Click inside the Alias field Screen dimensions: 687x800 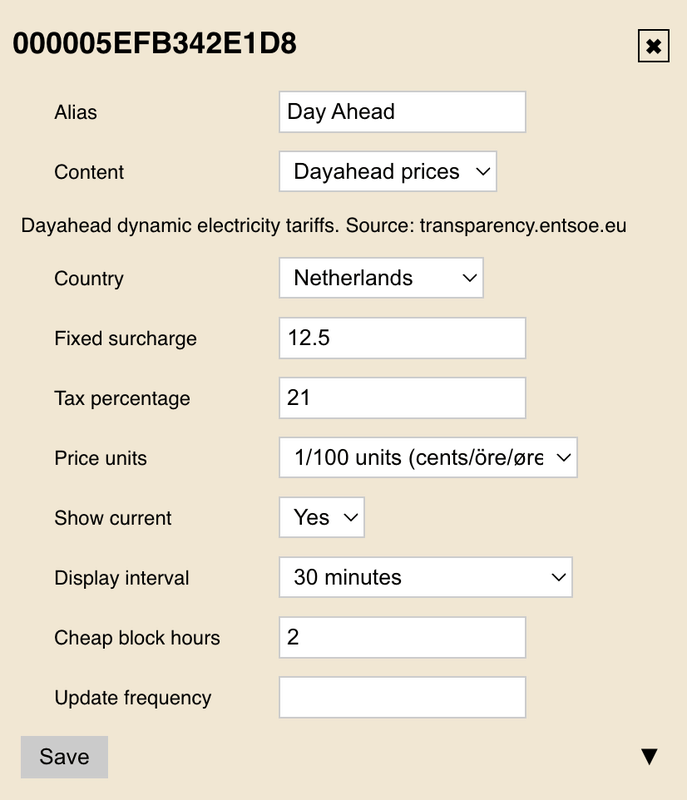pos(400,111)
